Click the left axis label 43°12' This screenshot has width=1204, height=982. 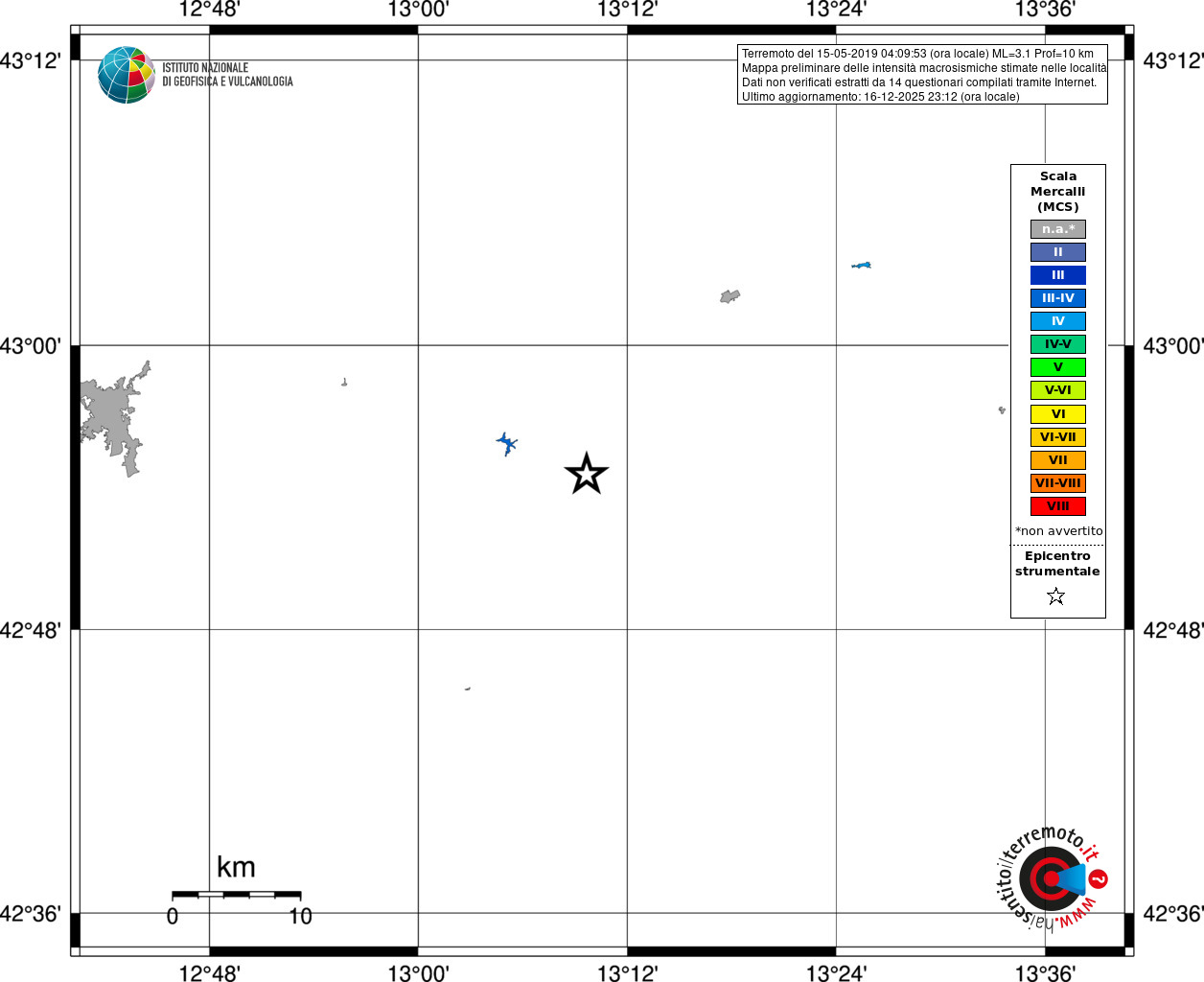click(x=31, y=61)
